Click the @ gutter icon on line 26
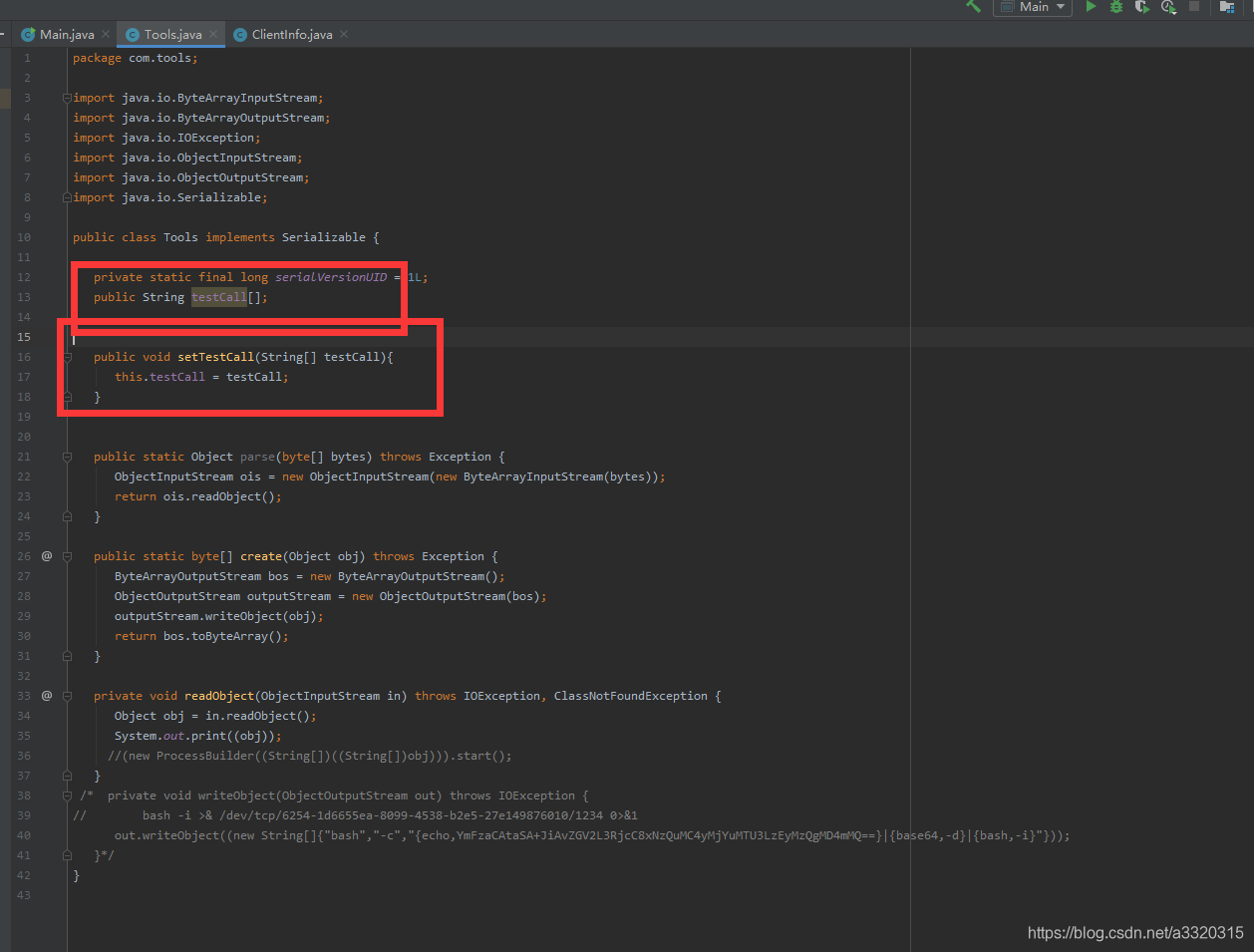This screenshot has width=1254, height=952. (47, 556)
